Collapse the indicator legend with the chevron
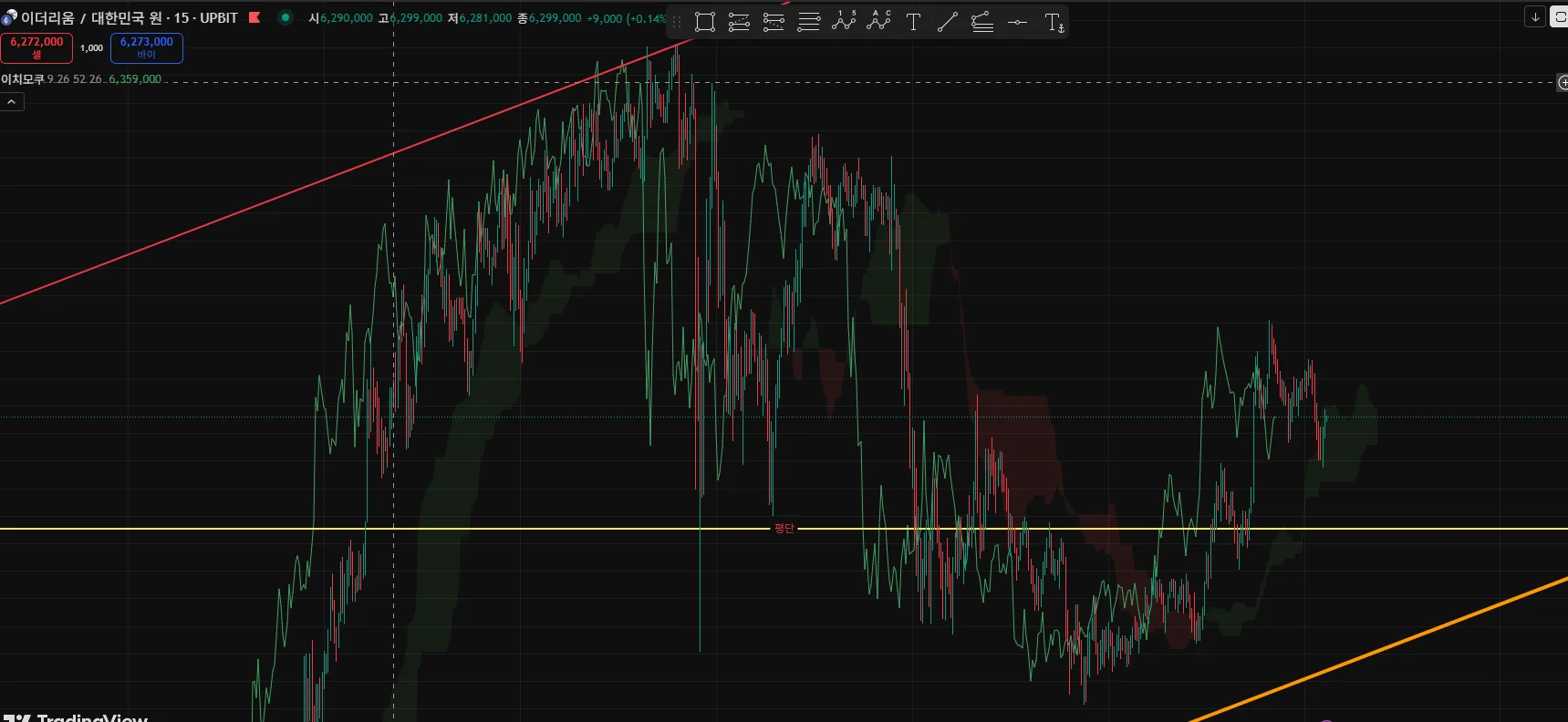This screenshot has width=1568, height=722. click(x=12, y=102)
